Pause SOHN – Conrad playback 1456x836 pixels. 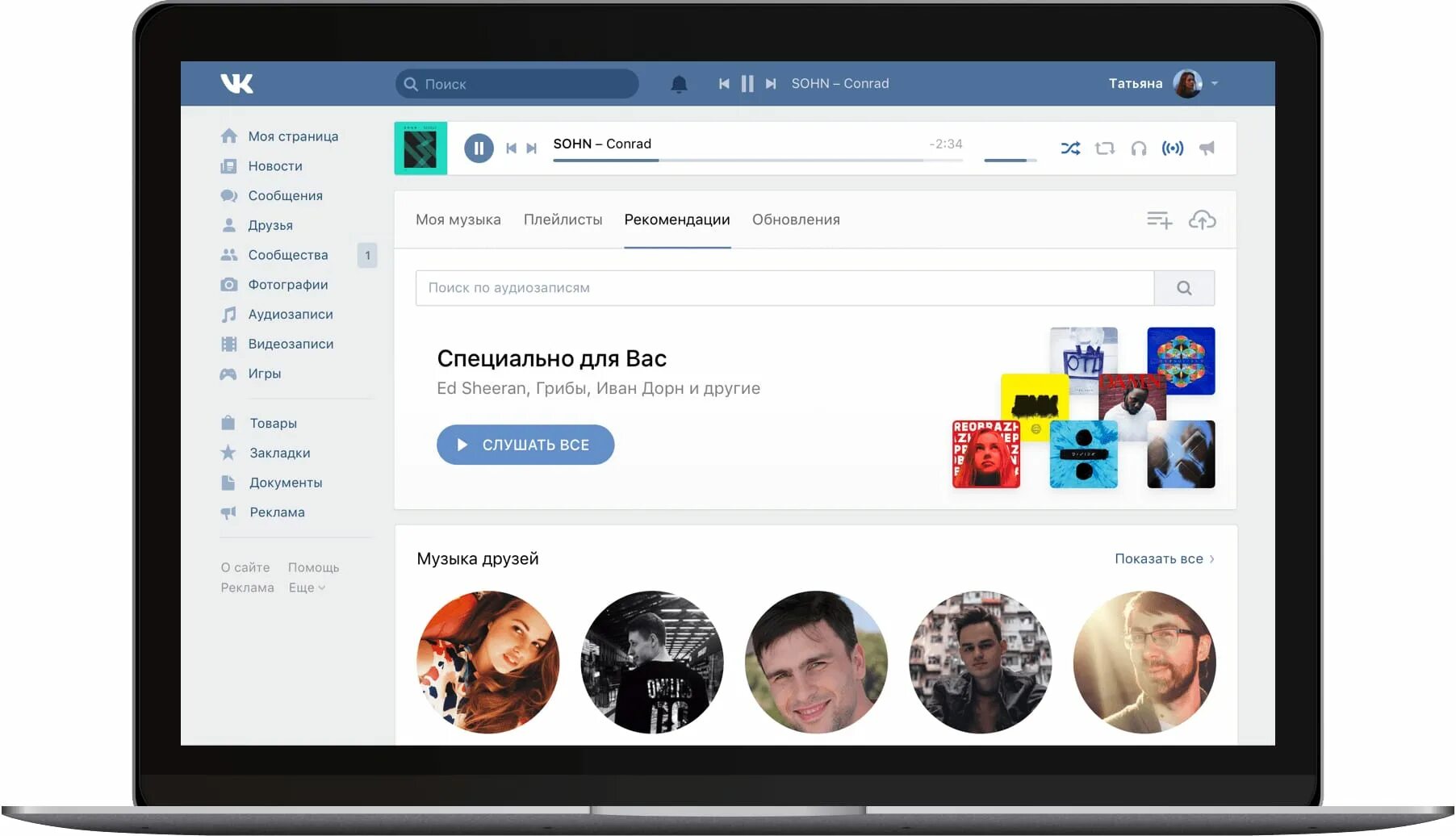click(x=479, y=148)
